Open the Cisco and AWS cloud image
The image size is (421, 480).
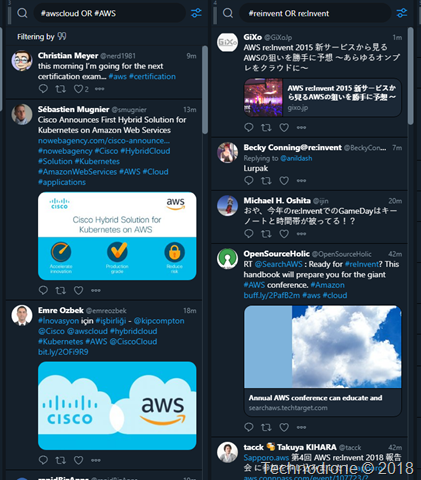(x=117, y=406)
